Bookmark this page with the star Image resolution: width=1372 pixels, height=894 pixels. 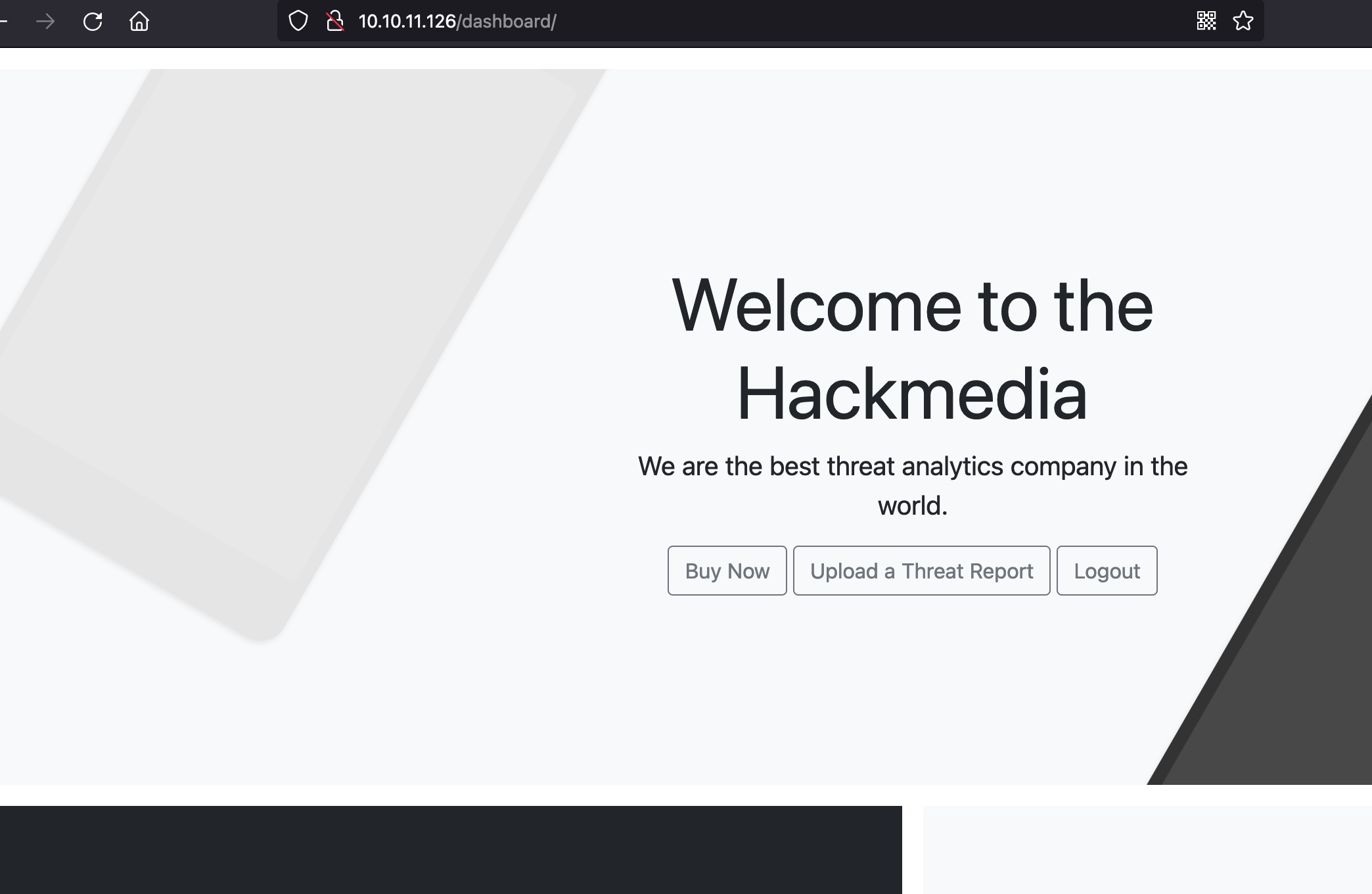click(x=1243, y=21)
